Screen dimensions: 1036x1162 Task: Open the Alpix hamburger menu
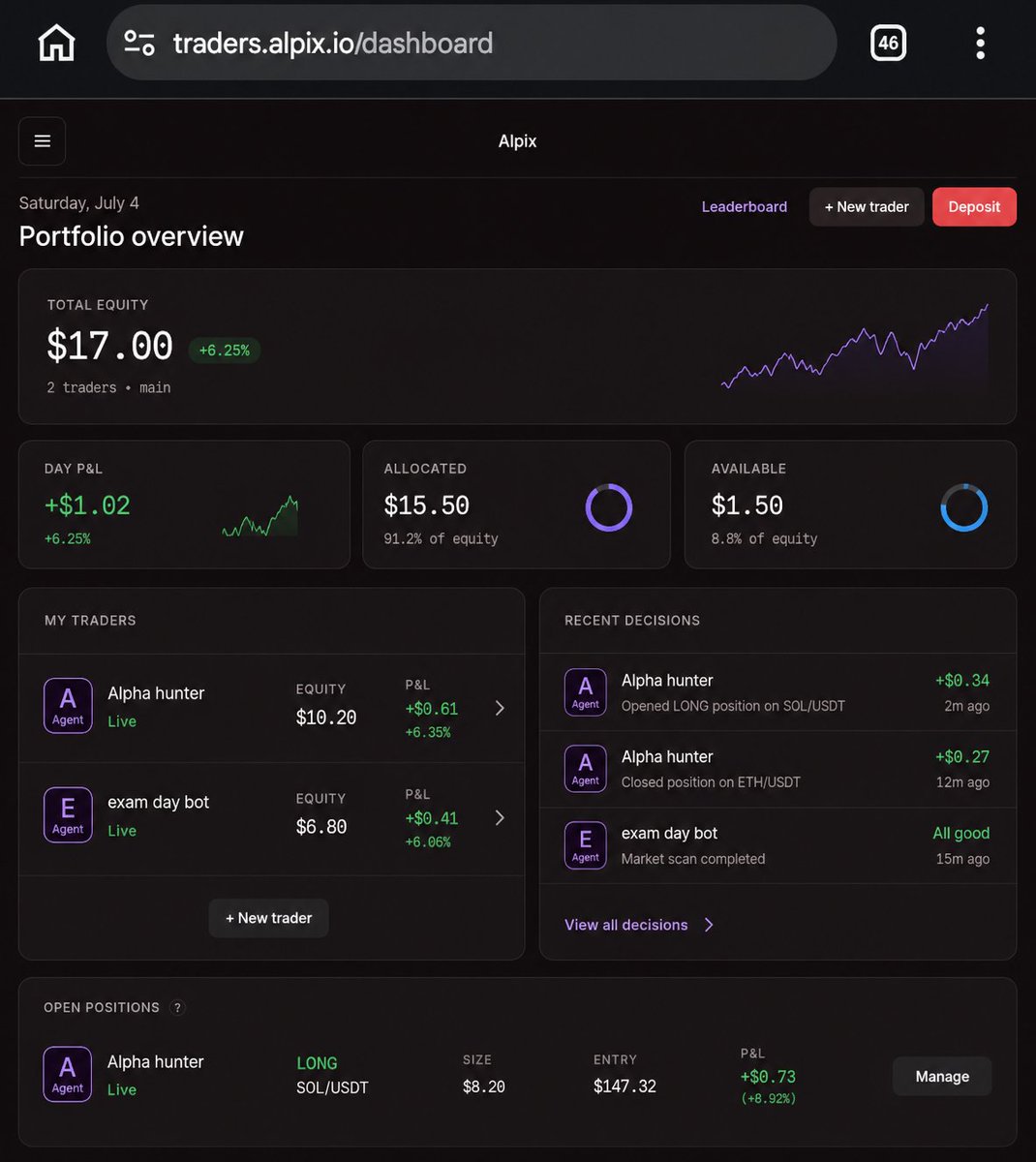(x=43, y=141)
